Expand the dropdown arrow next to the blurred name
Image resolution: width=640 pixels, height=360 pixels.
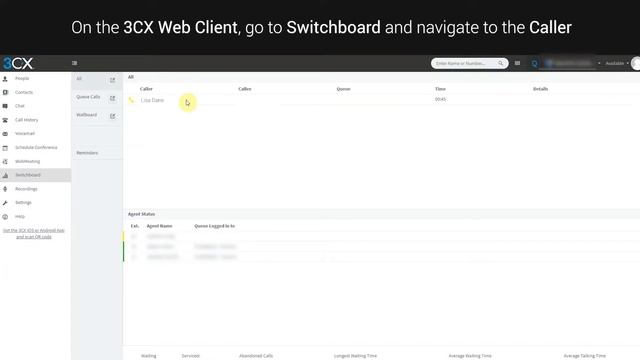[x=599, y=63]
